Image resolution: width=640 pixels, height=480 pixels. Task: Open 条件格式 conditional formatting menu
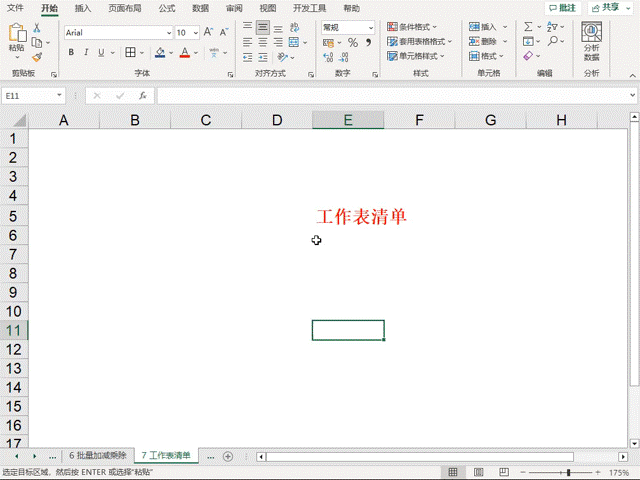pyautogui.click(x=412, y=27)
